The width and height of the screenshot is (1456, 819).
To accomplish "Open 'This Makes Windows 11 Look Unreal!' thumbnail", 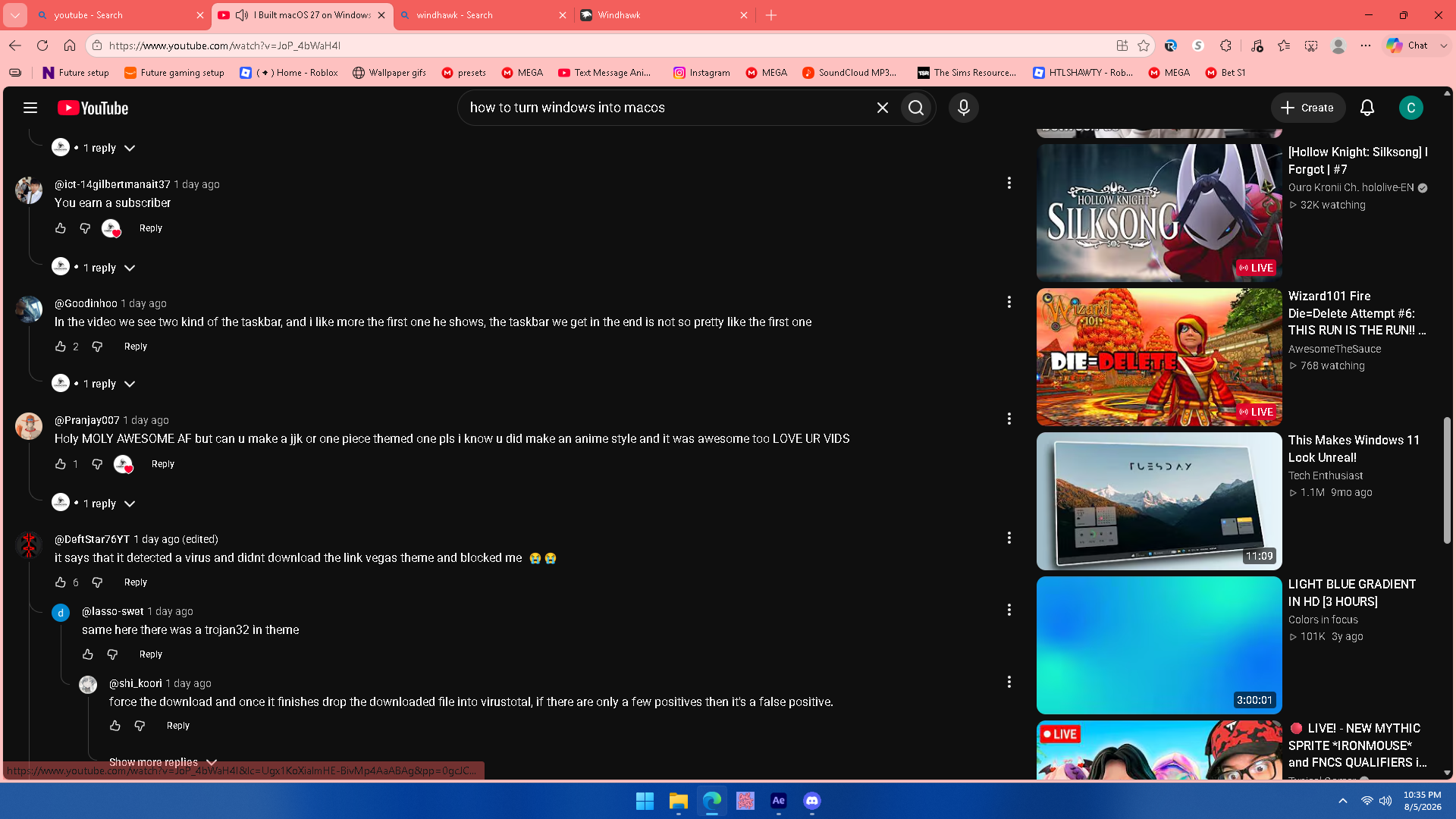I will pos(1159,500).
